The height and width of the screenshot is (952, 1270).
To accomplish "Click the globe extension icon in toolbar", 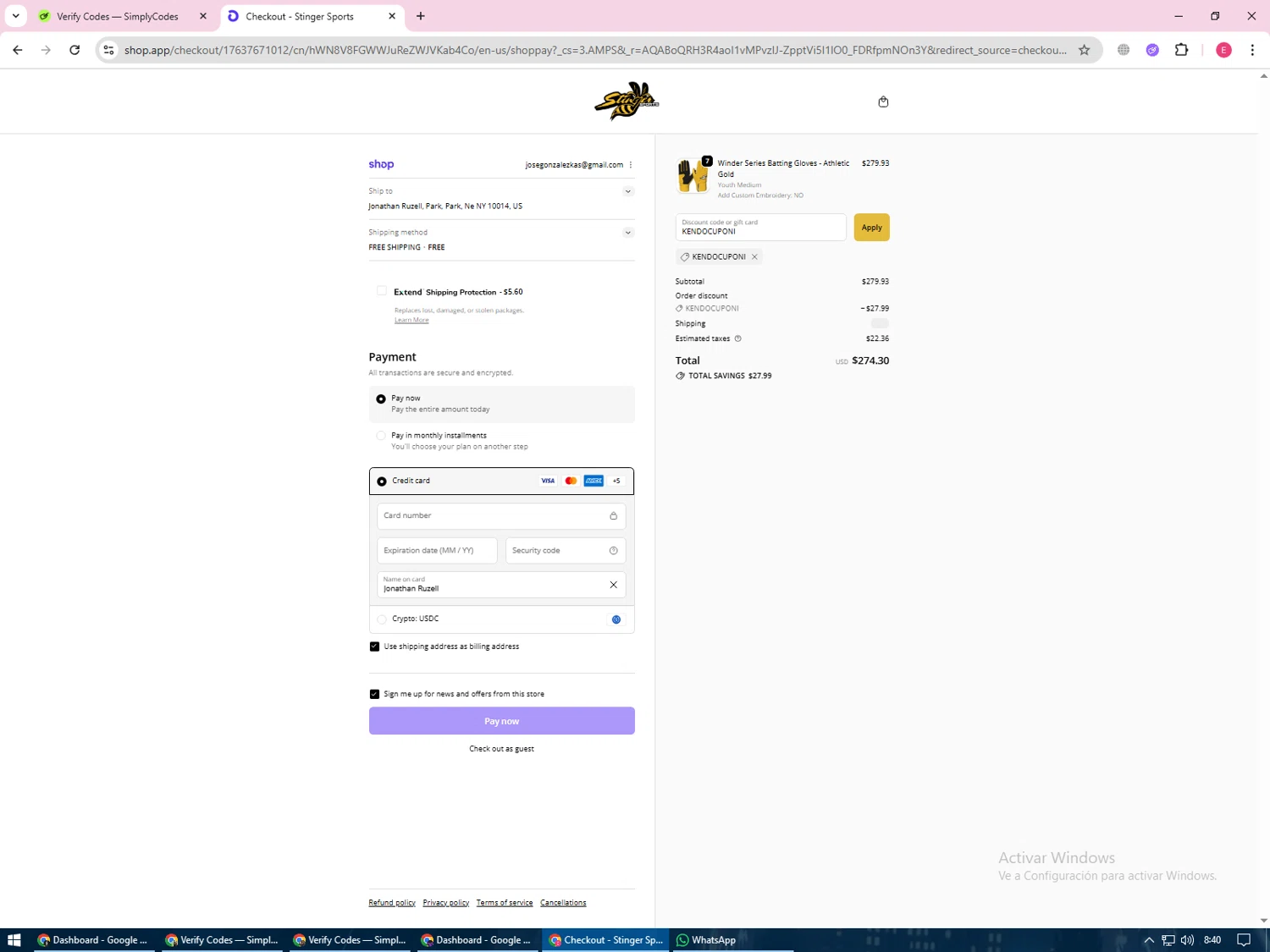I will tap(1124, 50).
